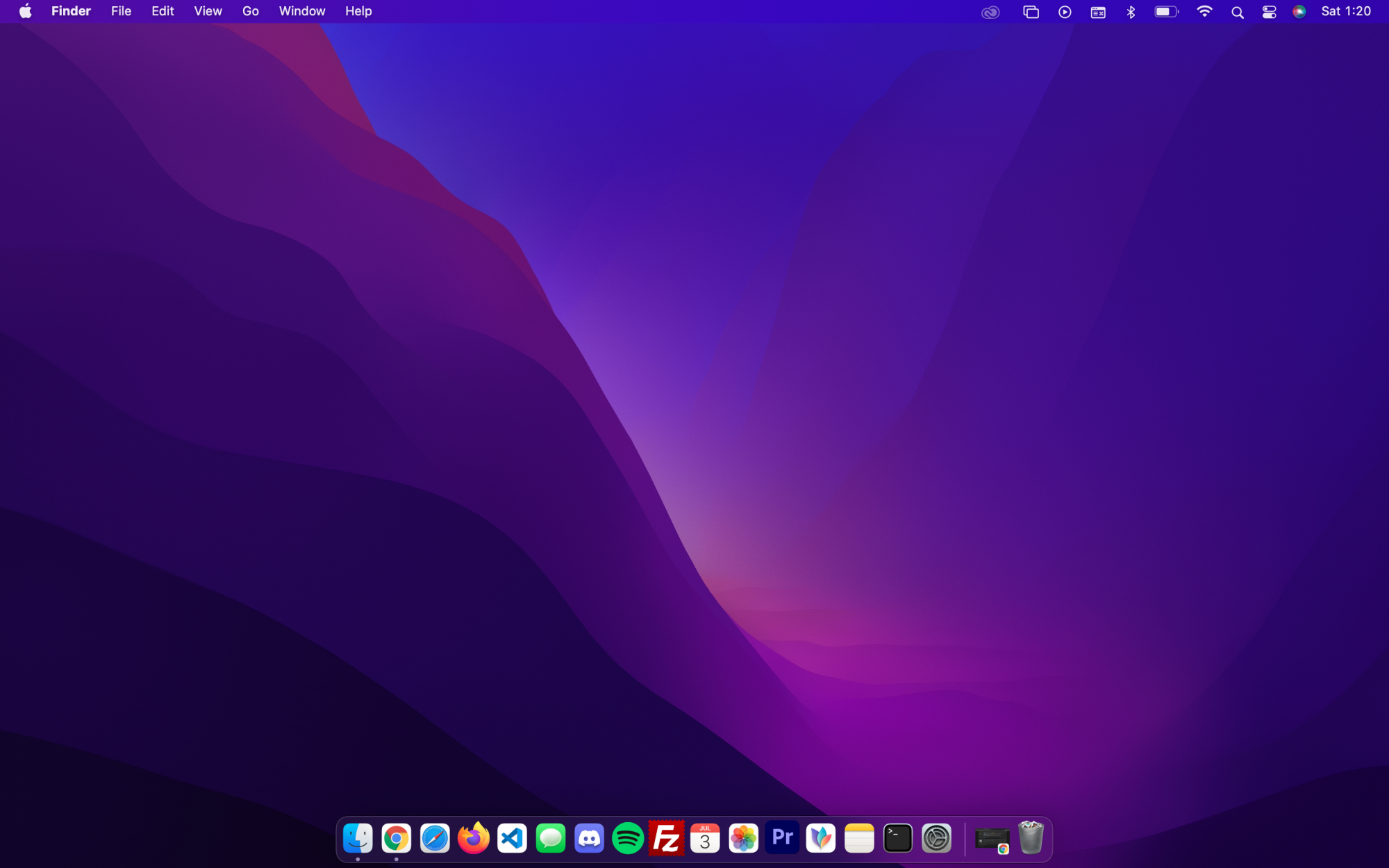Open the Help menu
Viewport: 1389px width, 868px height.
(359, 11)
